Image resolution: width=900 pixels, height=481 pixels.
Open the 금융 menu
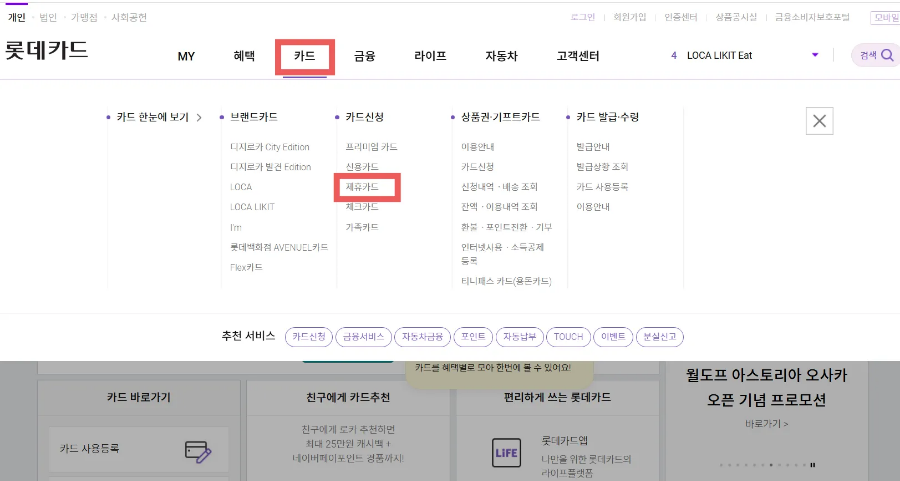point(364,56)
